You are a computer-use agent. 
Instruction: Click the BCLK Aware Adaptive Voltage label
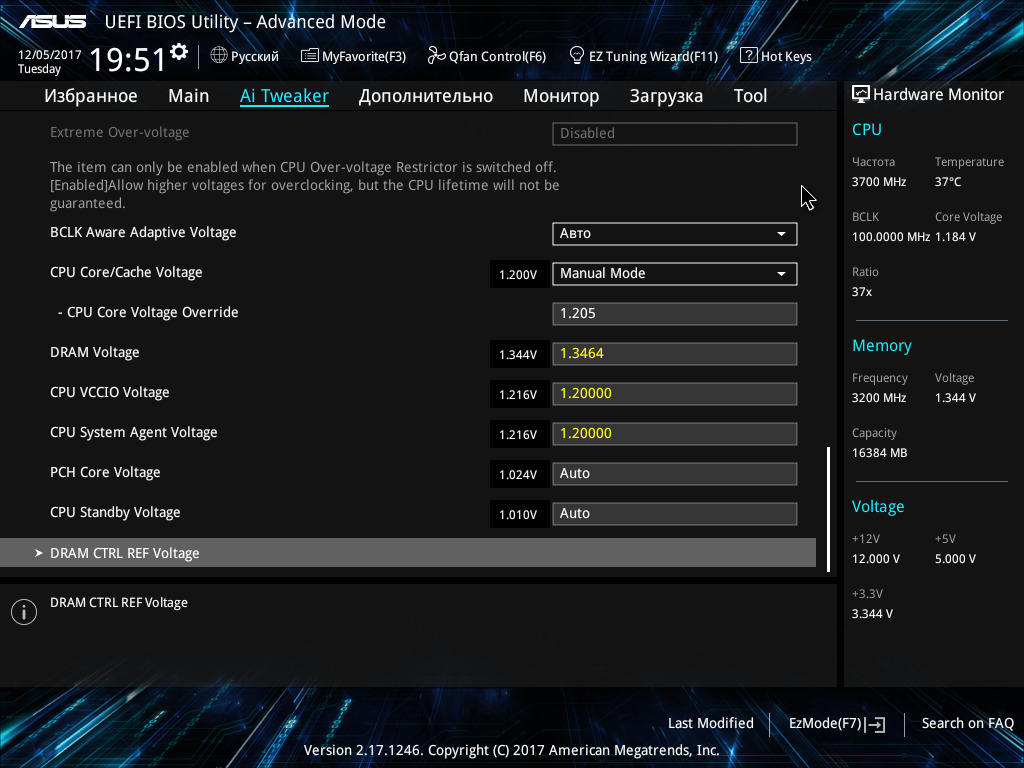coord(143,232)
